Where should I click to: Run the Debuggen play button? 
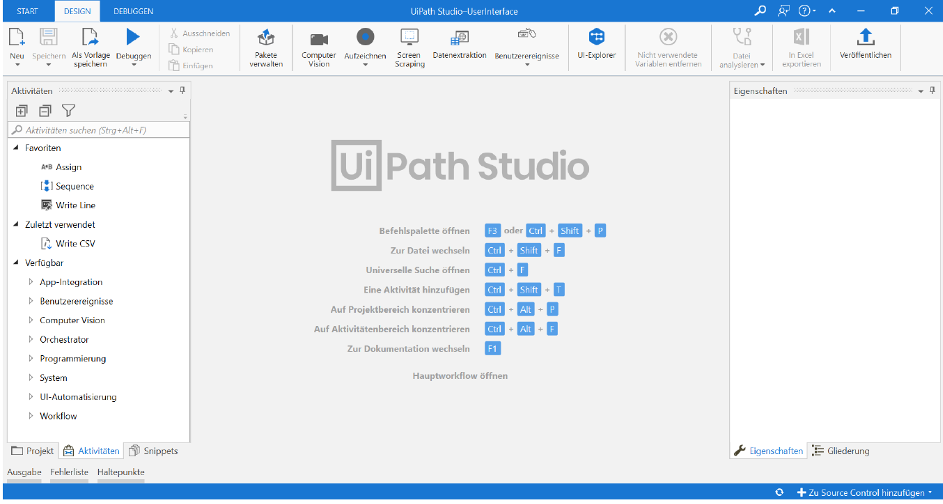point(133,38)
